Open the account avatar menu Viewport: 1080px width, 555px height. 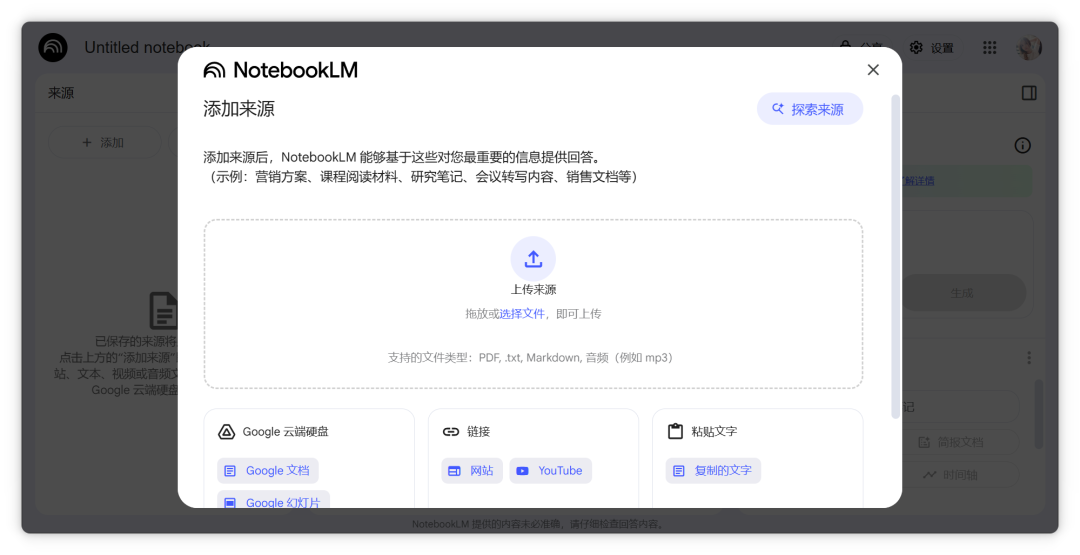click(1028, 48)
